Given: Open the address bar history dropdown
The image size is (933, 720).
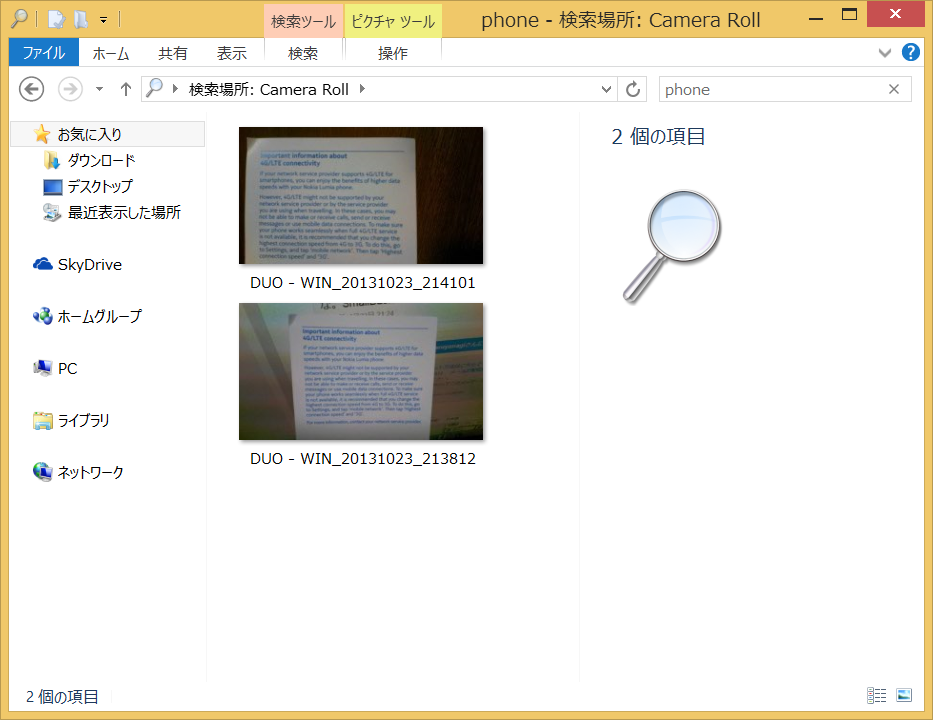Looking at the screenshot, I should tap(606, 89).
